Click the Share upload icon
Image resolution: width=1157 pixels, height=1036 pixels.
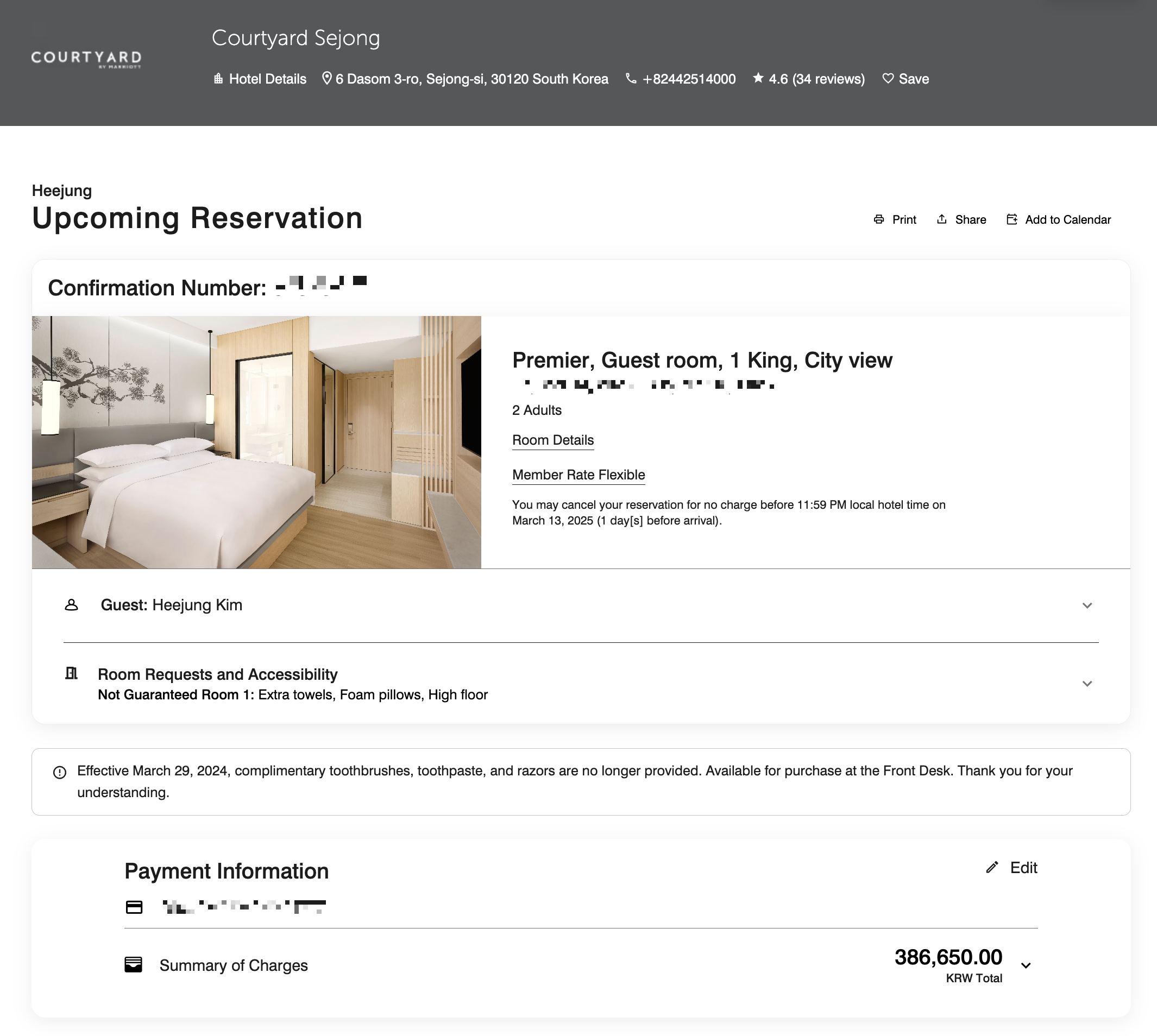(x=942, y=219)
